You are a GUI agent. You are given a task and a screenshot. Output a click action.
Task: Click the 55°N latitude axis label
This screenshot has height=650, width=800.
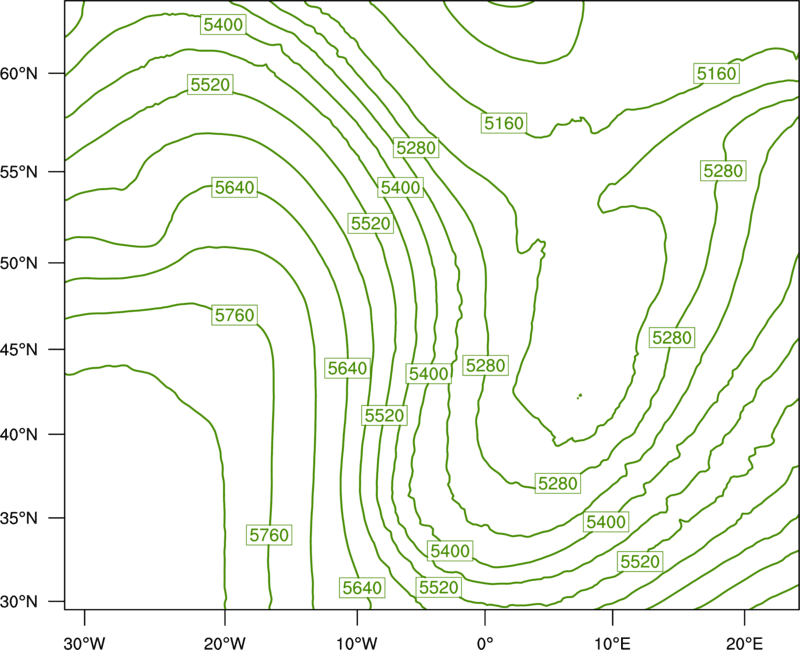coord(19,172)
